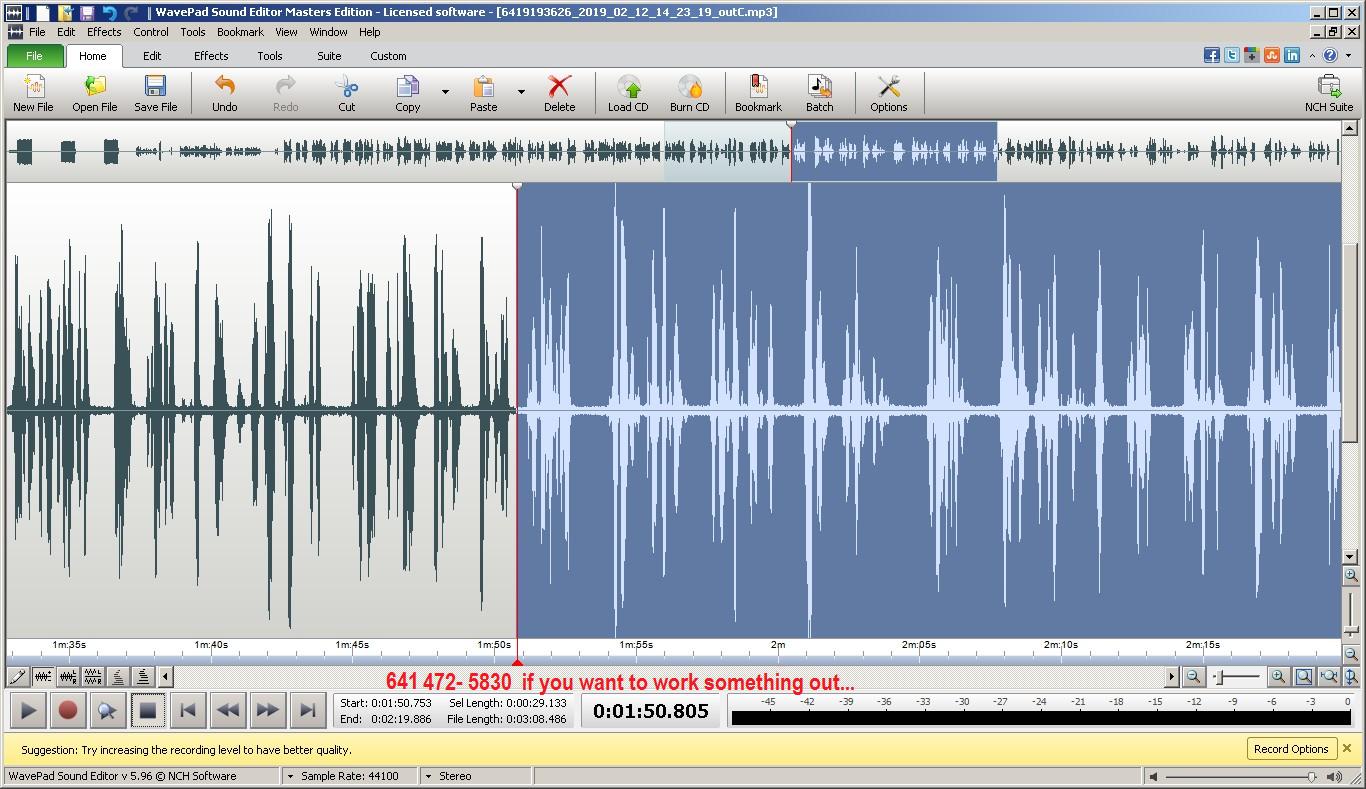This screenshot has height=789, width=1366.
Task: Click the quick-access save icon in title bar
Action: (x=87, y=12)
